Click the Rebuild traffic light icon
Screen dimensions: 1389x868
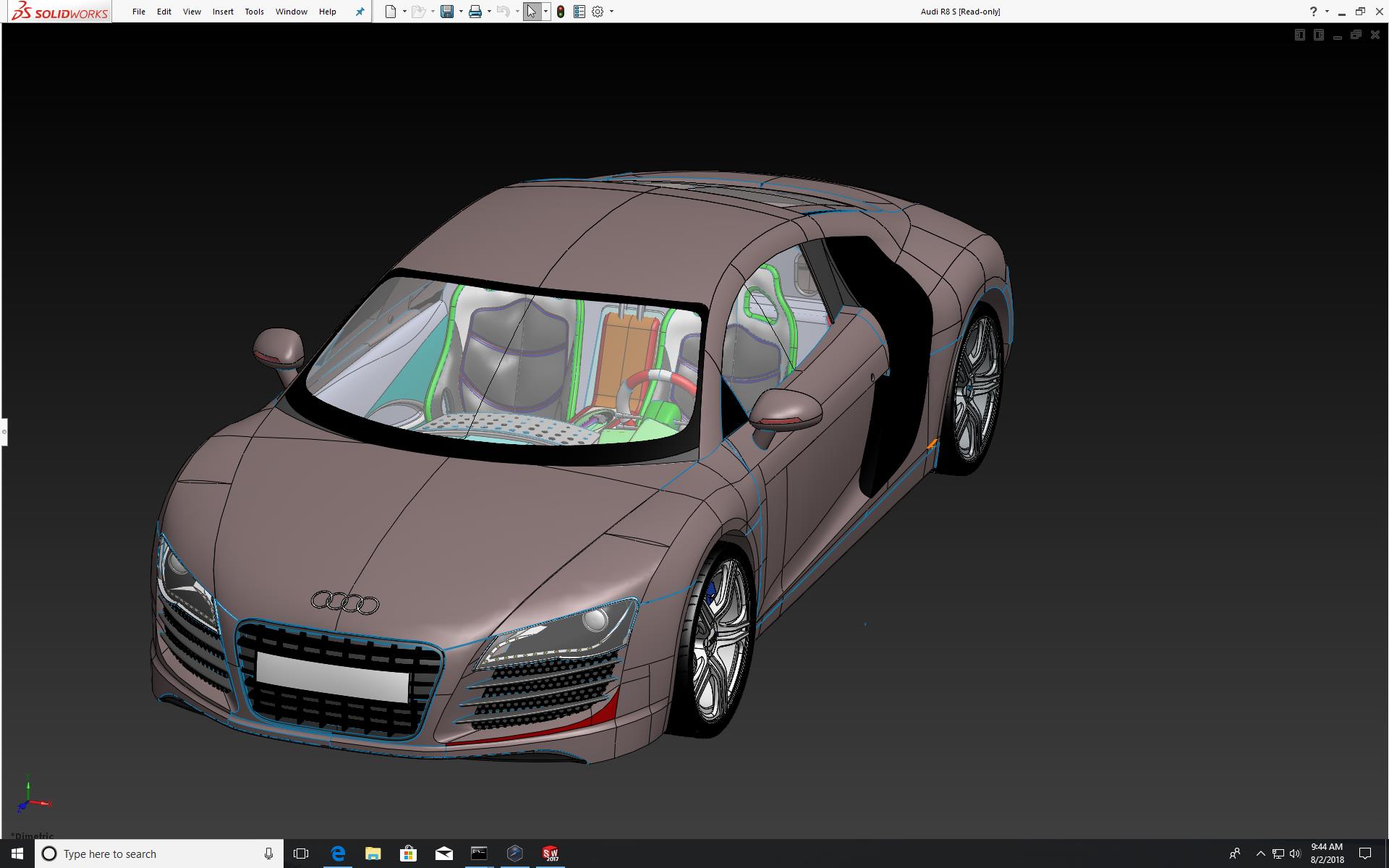561,12
